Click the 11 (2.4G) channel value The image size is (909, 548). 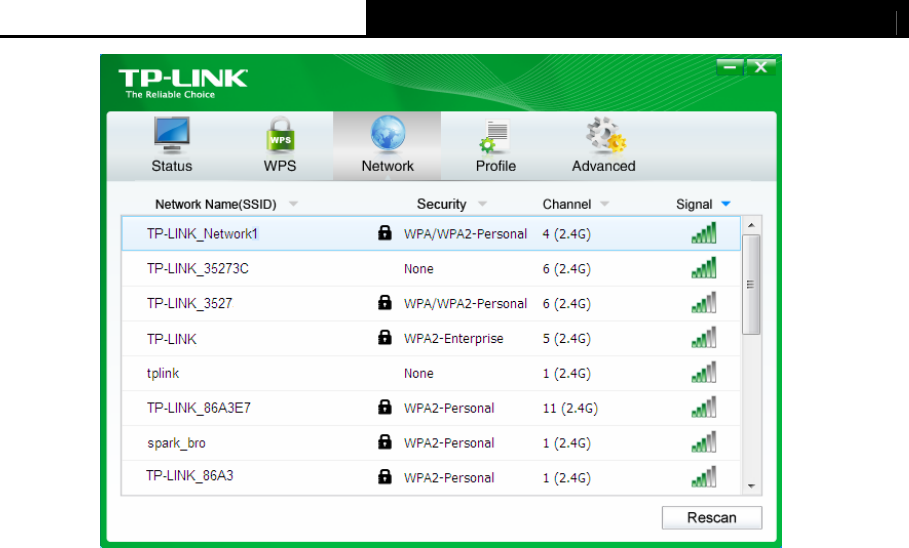pyautogui.click(x=570, y=408)
